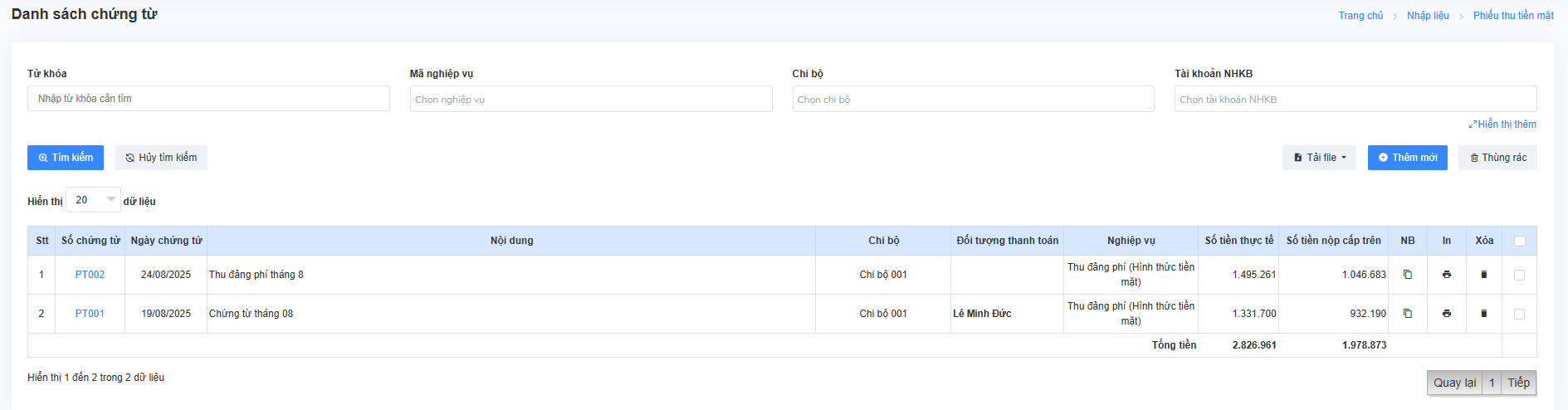Open the Thùng rác trash bin

(1497, 158)
